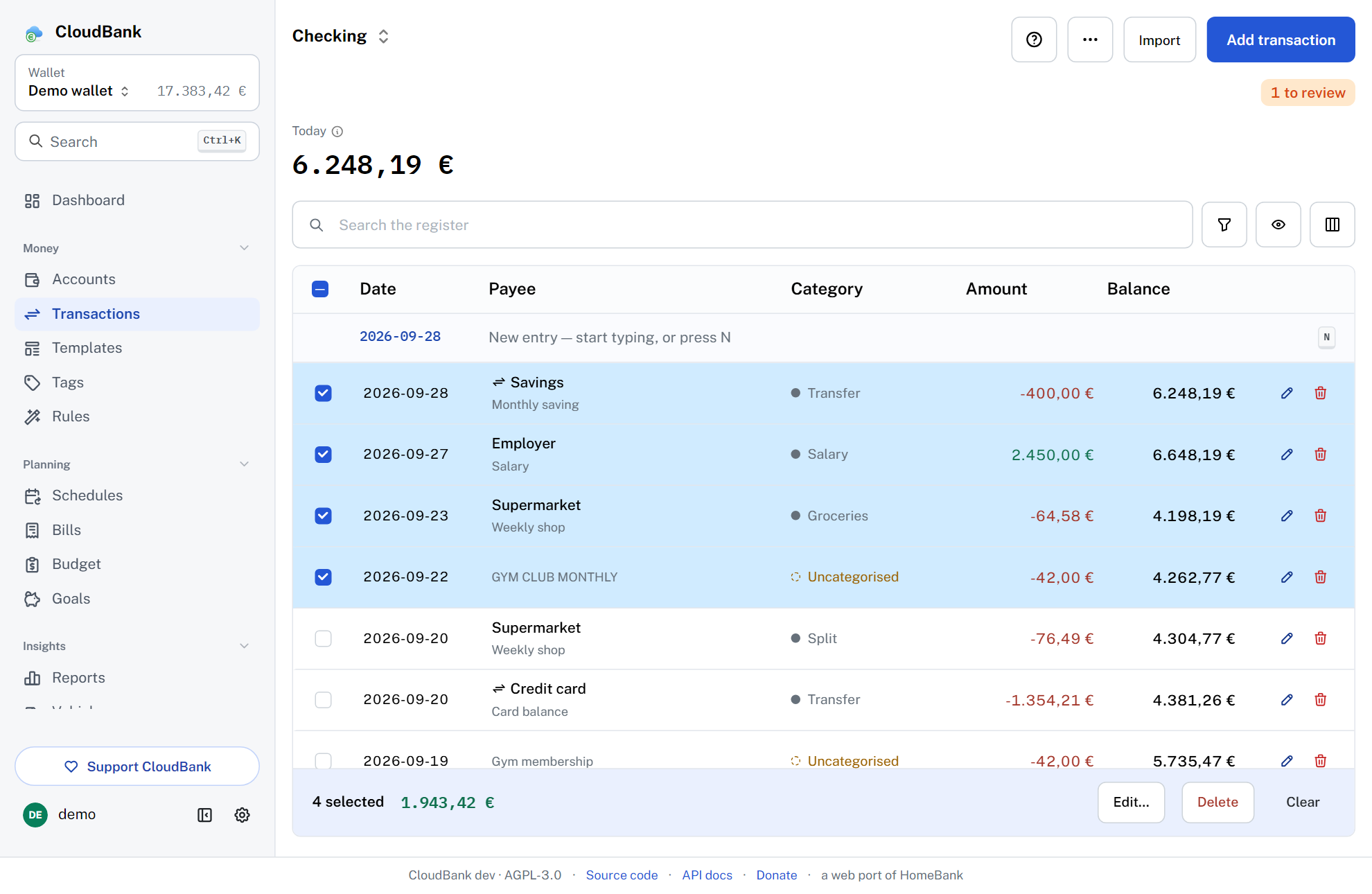Toggle the eye visibility options button
This screenshot has width=1372, height=894.
click(1278, 225)
